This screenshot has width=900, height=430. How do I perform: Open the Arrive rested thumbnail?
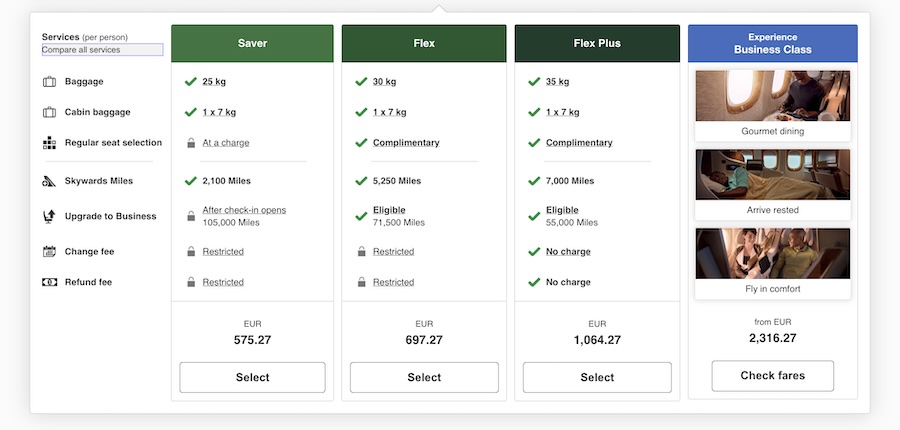point(772,176)
